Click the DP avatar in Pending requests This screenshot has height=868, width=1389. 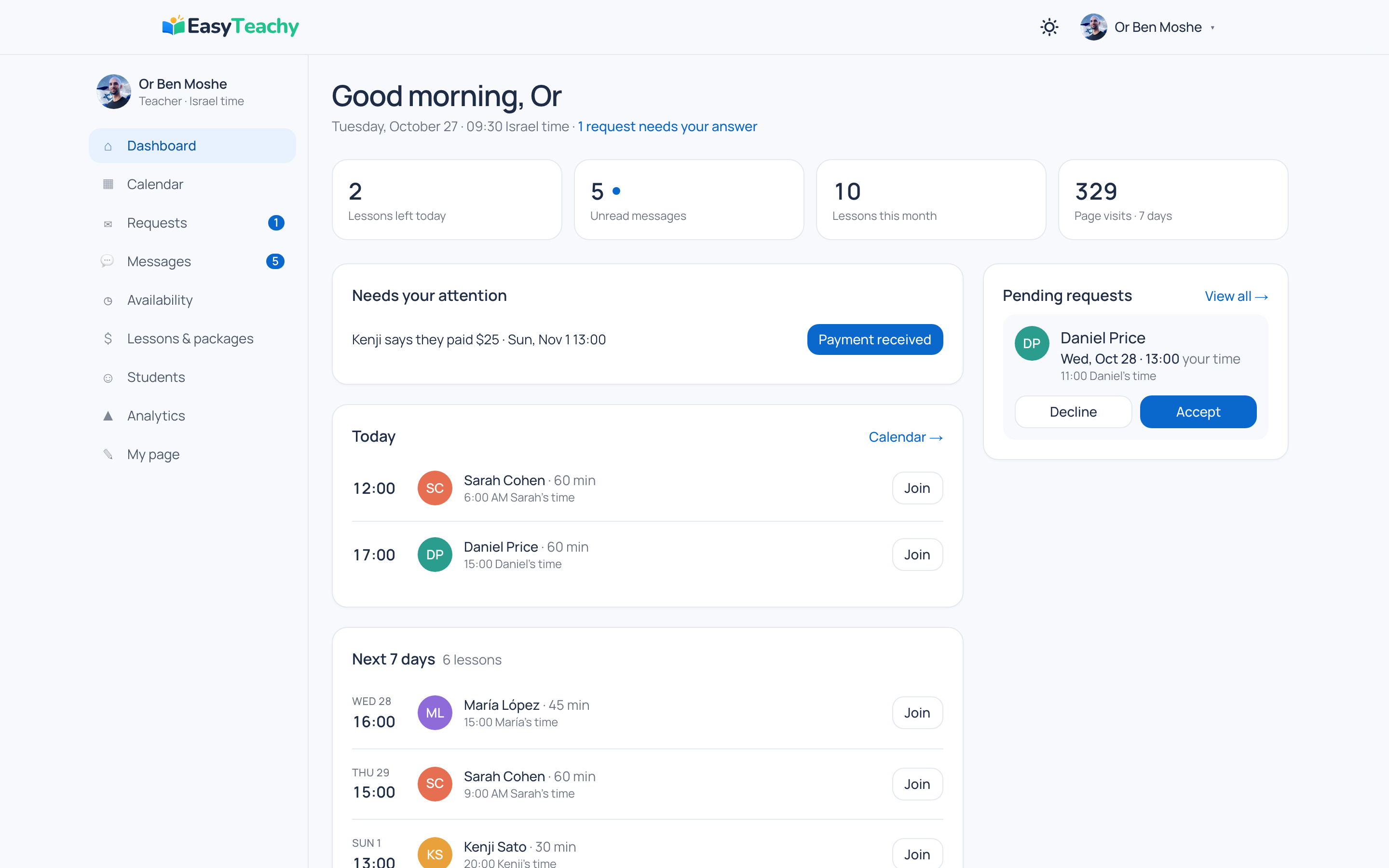coord(1032,343)
